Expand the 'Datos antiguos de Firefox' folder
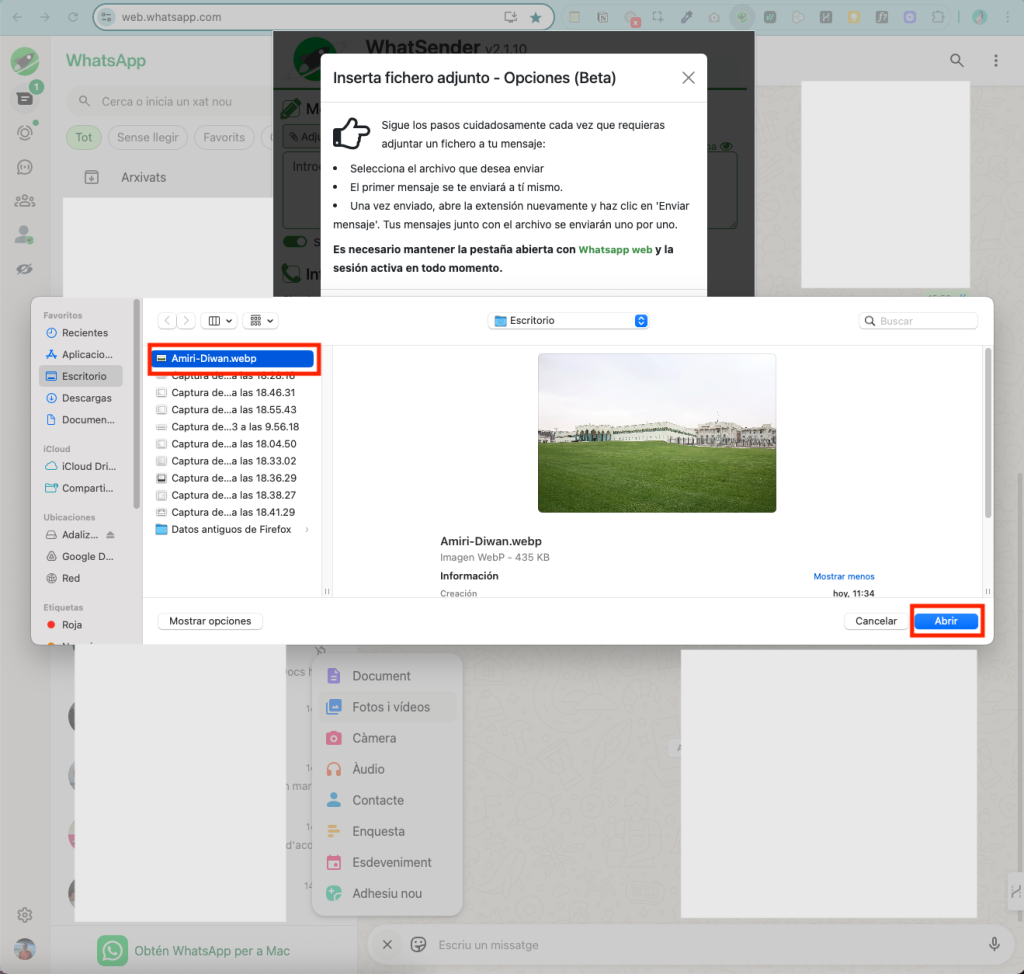The height and width of the screenshot is (974, 1024). (x=307, y=530)
